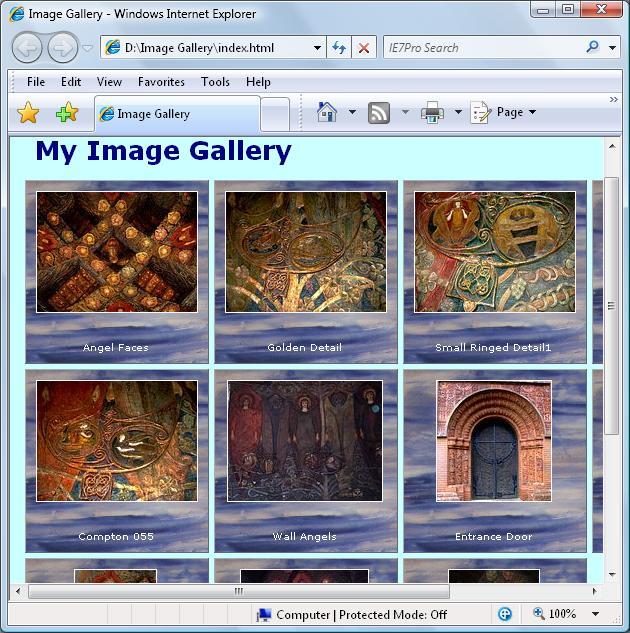Open the Edit menu
Viewport: 630px width, 633px height.
(x=71, y=82)
